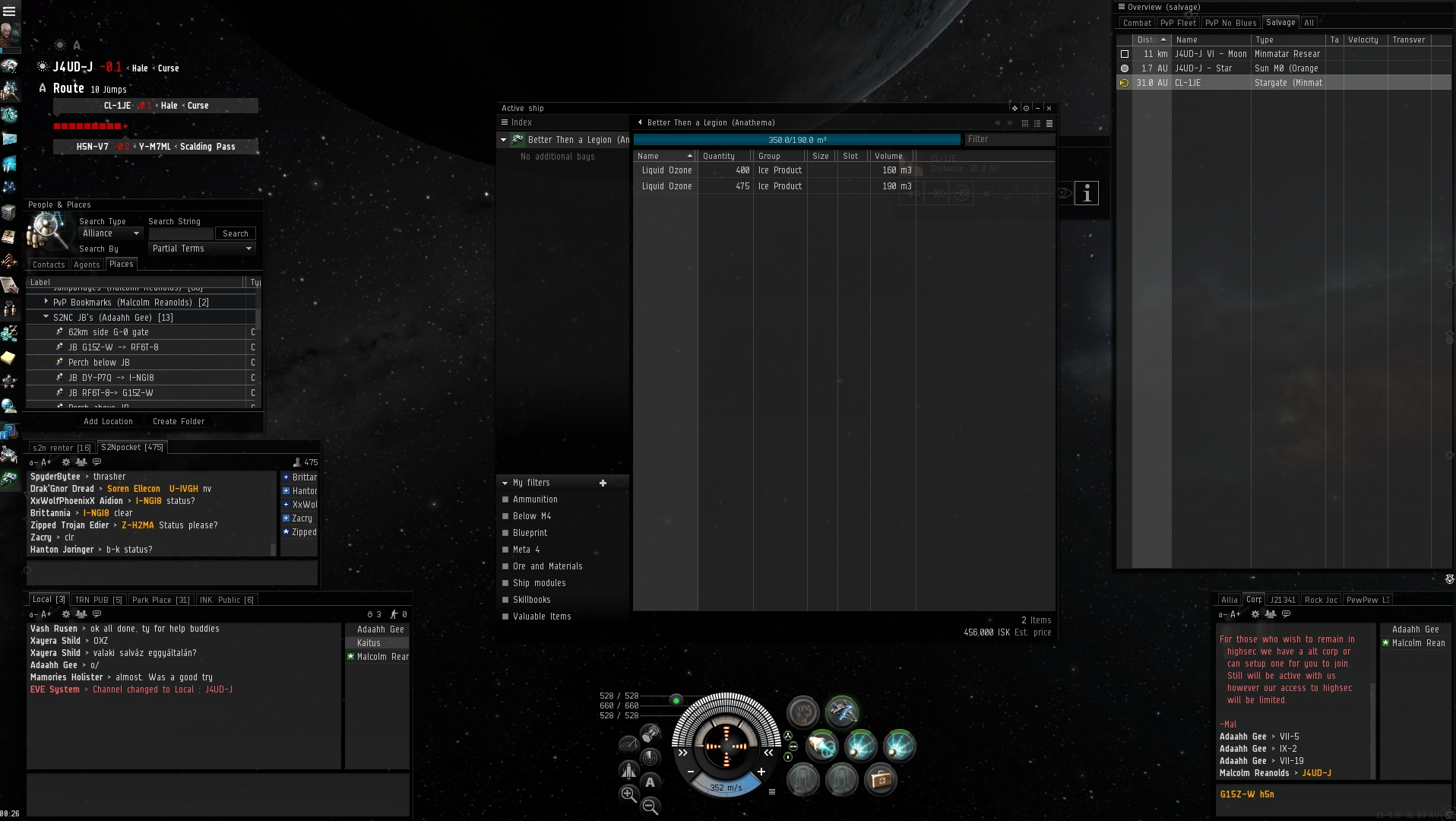
Task: Click the Create Folder button
Action: [179, 421]
